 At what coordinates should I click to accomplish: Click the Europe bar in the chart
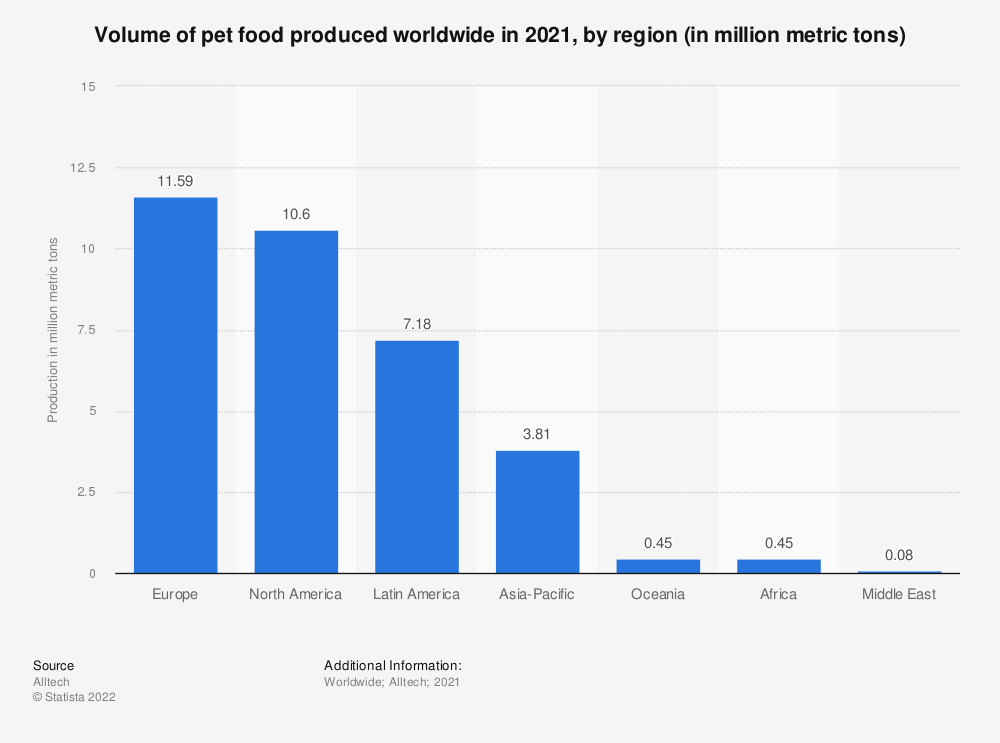tap(175, 385)
